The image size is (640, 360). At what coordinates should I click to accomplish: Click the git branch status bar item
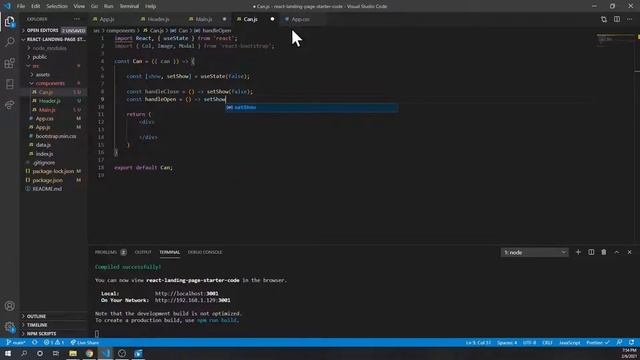(x=16, y=342)
